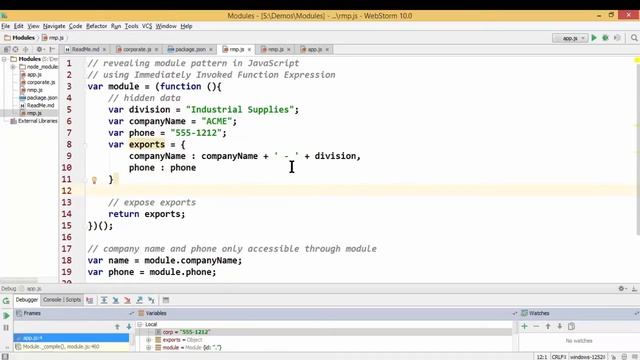The width and height of the screenshot is (640, 360).
Task: Expand the node_modules folder
Action: point(13,67)
